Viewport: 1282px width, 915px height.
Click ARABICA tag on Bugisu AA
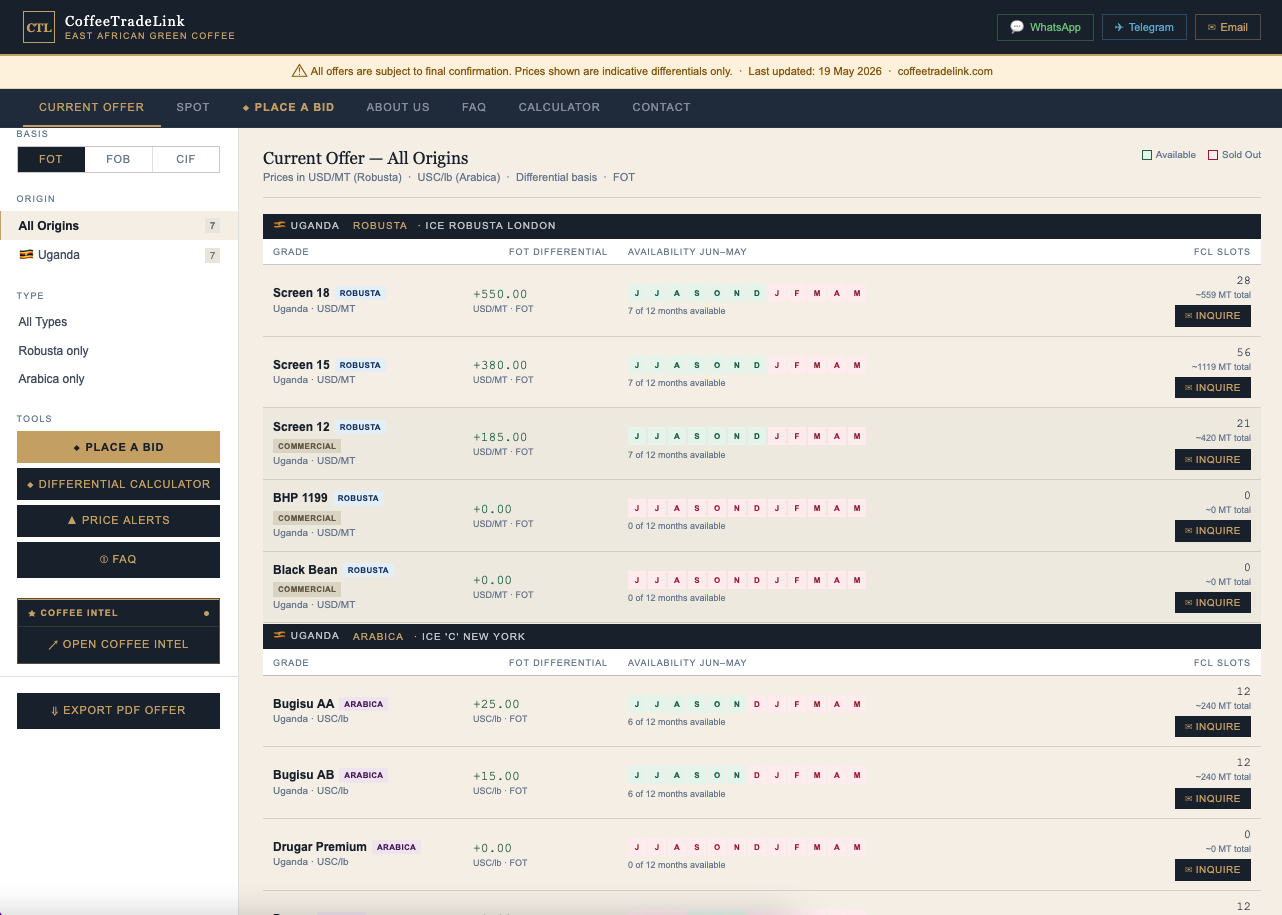364,704
